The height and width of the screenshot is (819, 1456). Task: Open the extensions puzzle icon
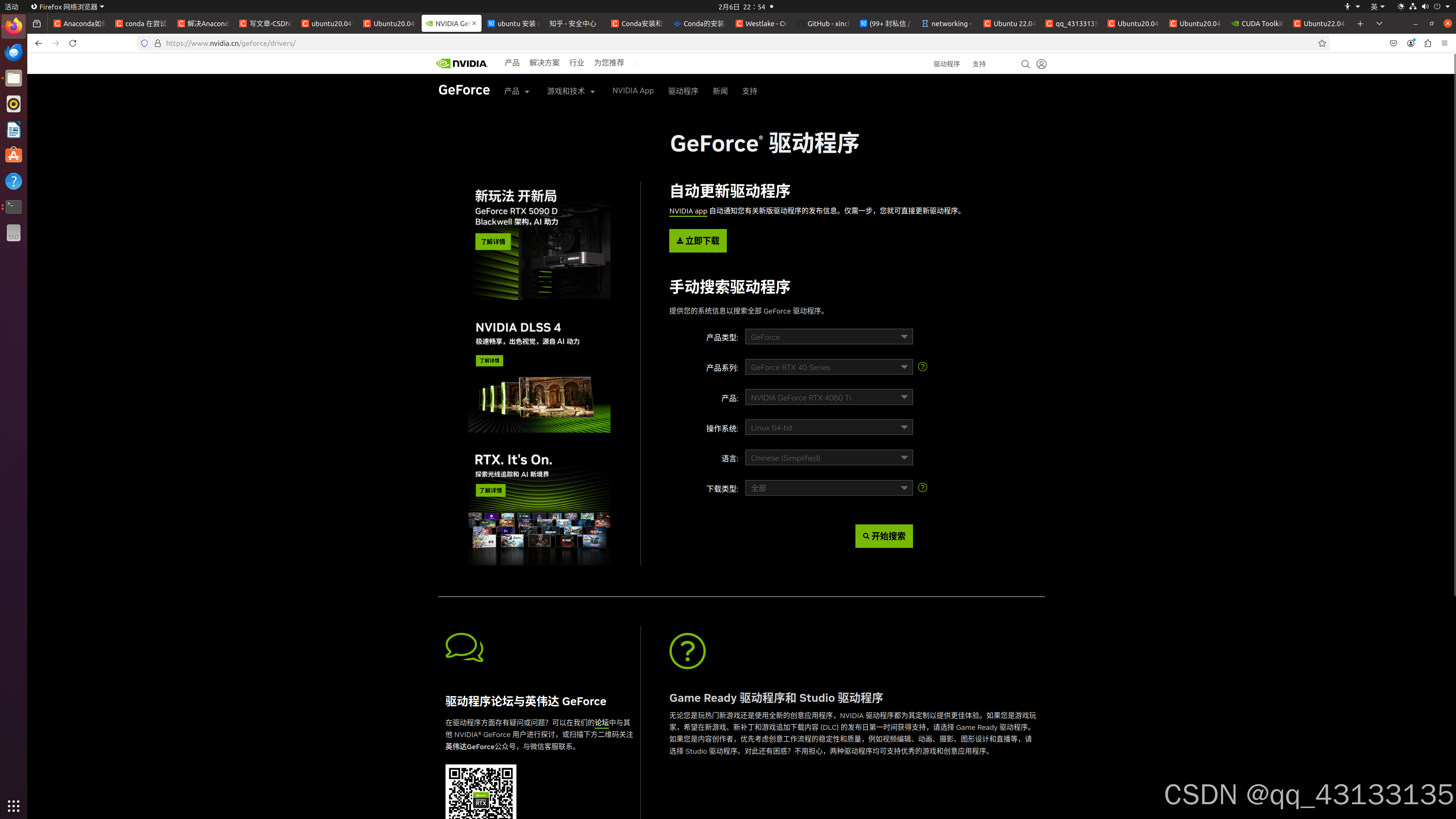[1428, 43]
